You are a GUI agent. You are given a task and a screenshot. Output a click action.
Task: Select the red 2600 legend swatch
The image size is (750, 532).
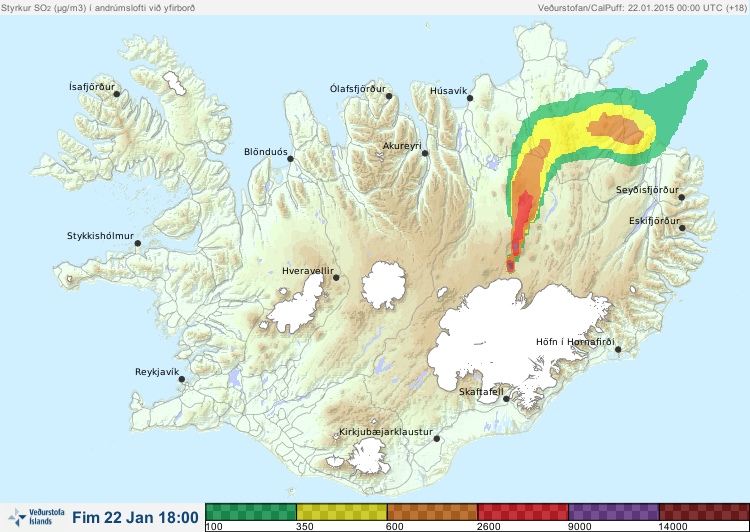pyautogui.click(x=523, y=511)
